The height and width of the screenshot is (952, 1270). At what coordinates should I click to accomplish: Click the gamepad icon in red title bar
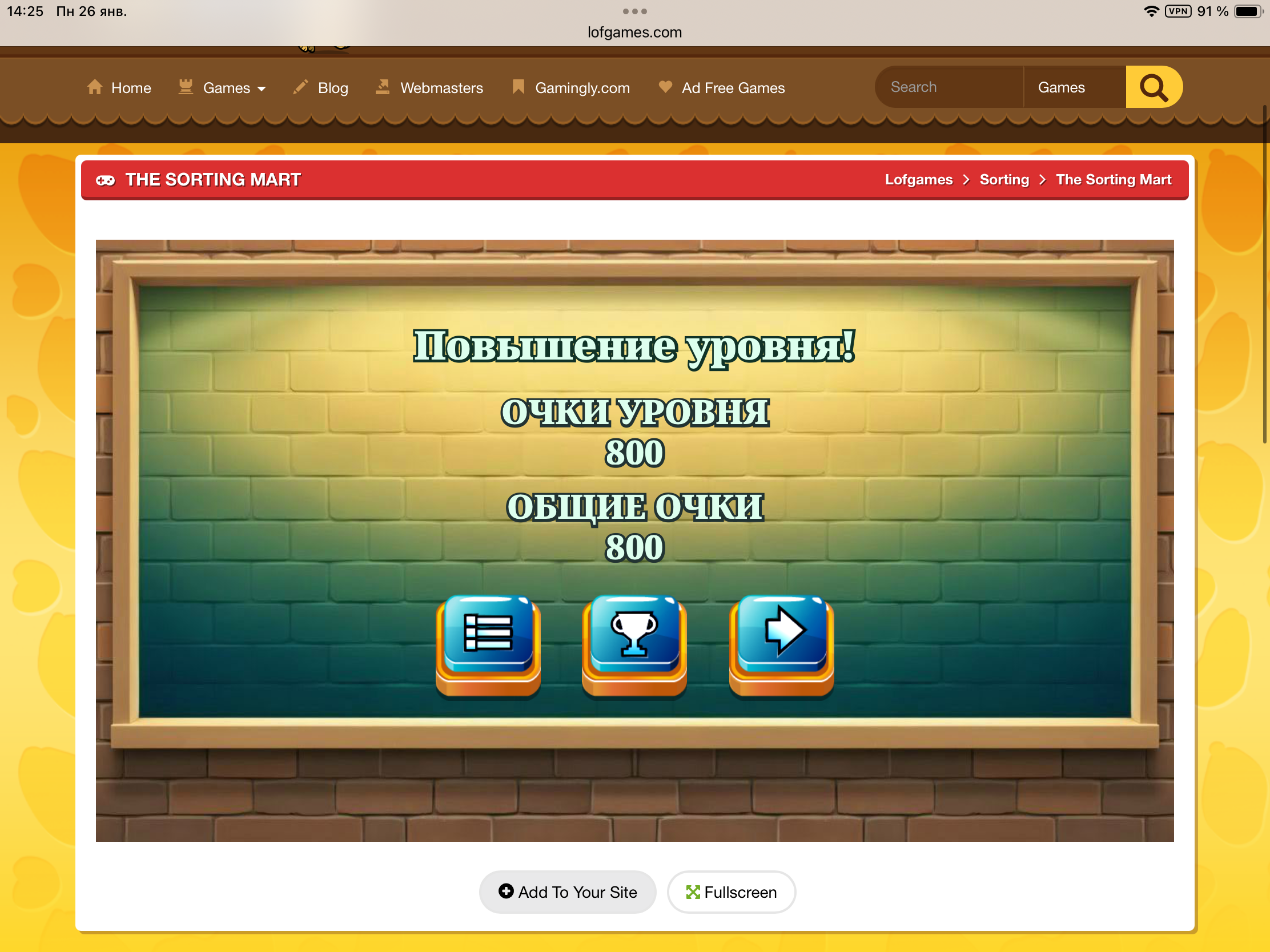[x=106, y=180]
